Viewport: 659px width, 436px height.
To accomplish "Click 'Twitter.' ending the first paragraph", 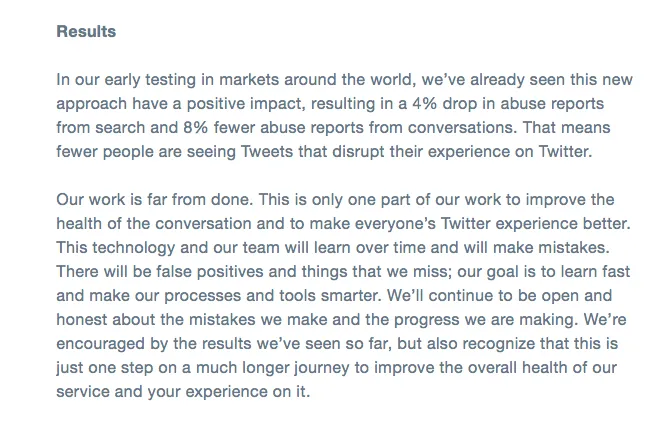I will [565, 151].
